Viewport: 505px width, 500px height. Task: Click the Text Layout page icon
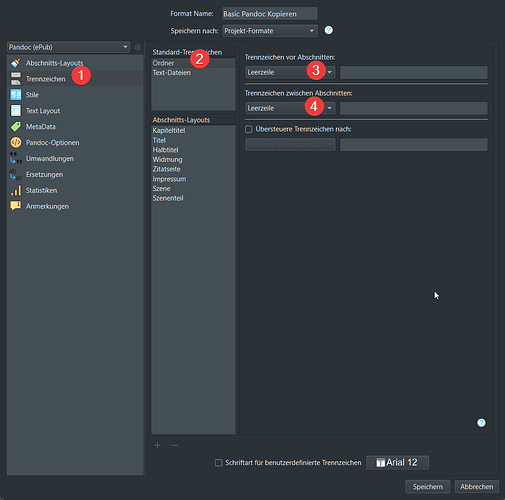[x=16, y=111]
